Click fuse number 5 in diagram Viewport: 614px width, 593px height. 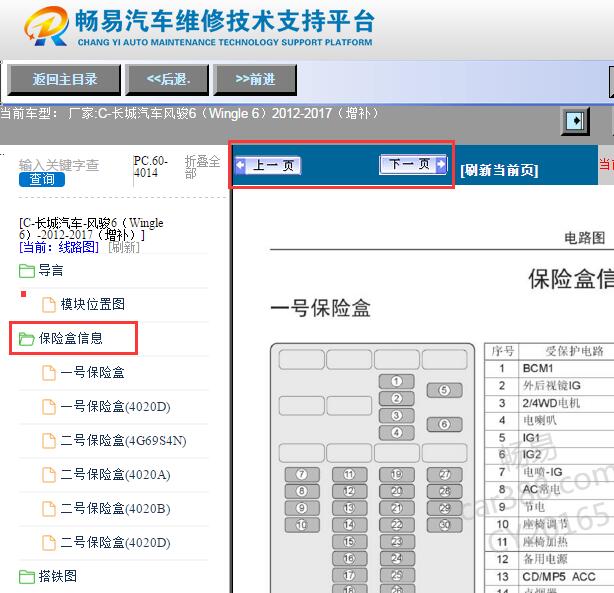444,390
